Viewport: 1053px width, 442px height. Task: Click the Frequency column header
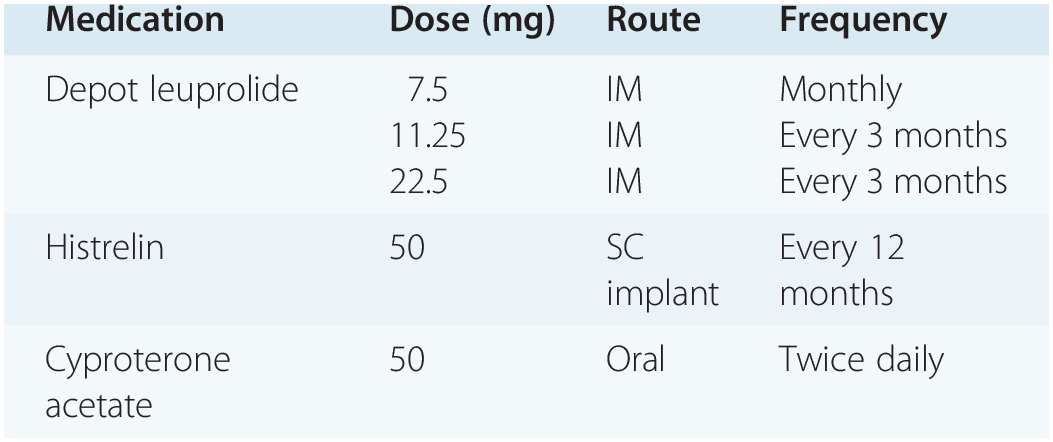point(863,21)
